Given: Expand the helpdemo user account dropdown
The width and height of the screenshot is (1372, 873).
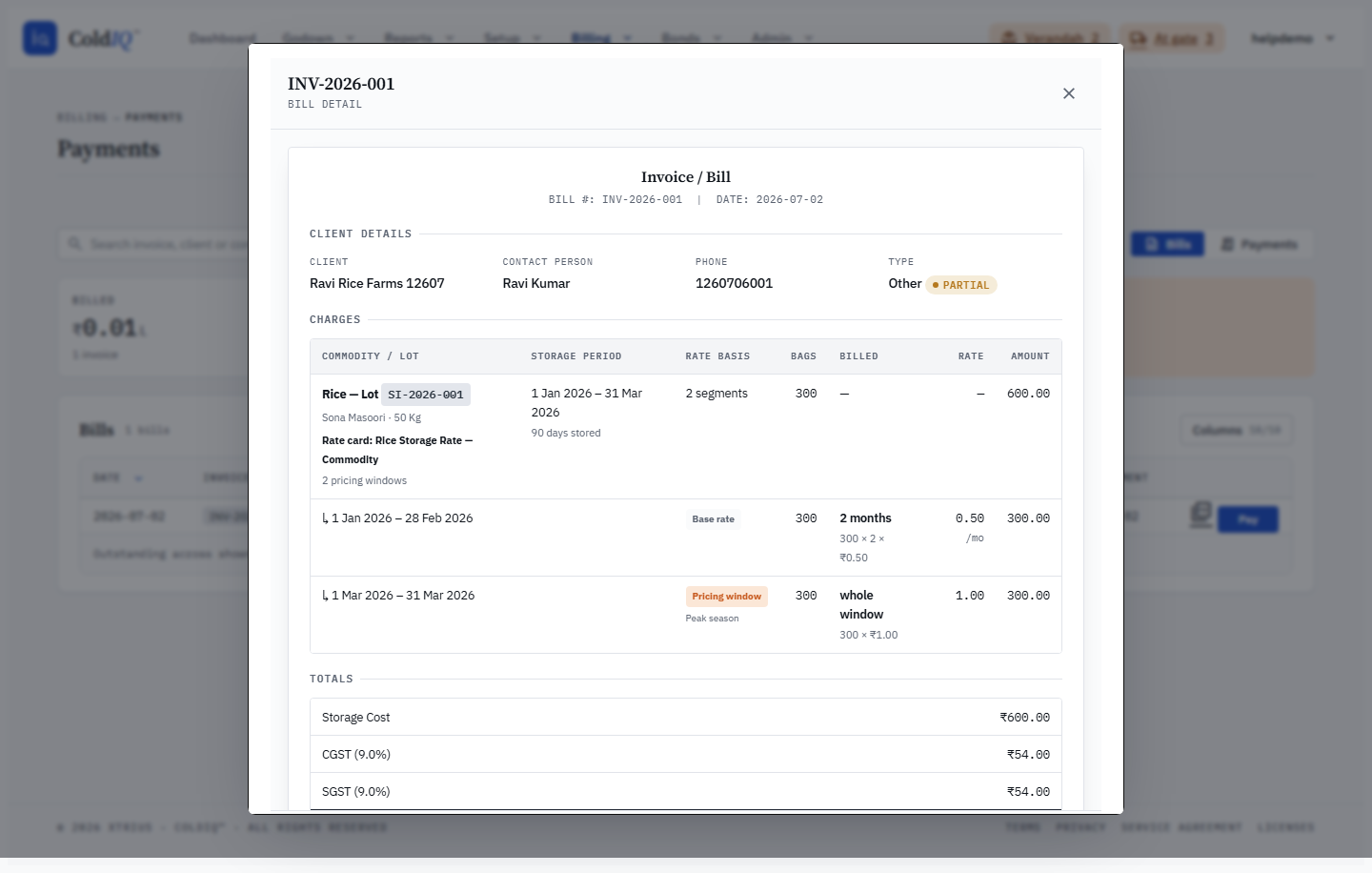Looking at the screenshot, I should (1293, 38).
